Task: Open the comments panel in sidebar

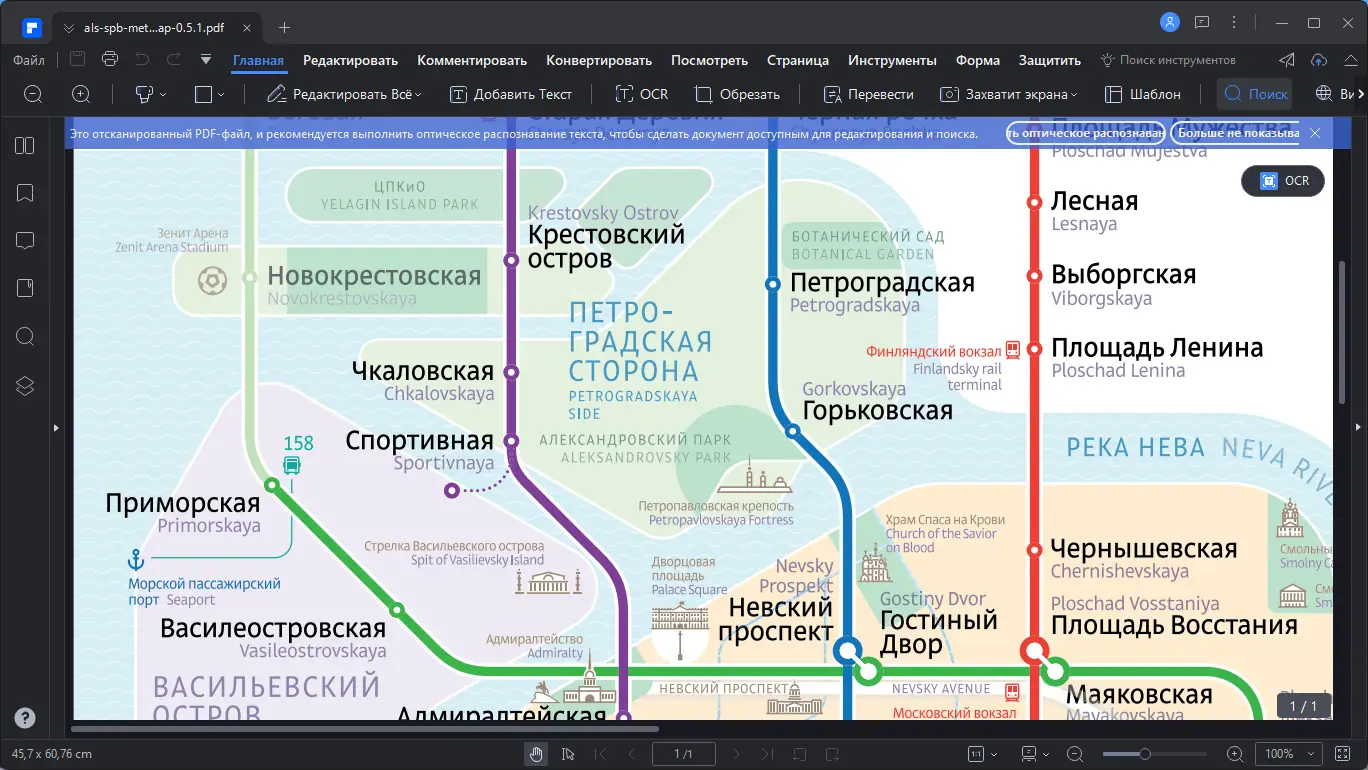Action: point(24,240)
